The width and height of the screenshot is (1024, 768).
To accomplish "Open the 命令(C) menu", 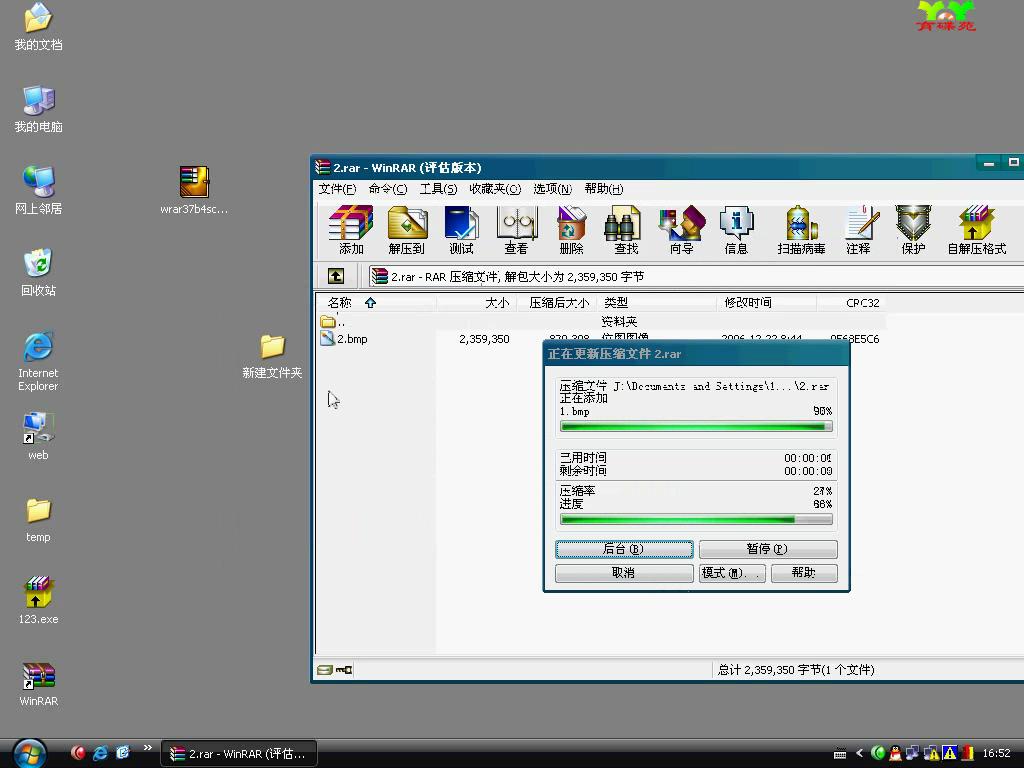I will [387, 189].
